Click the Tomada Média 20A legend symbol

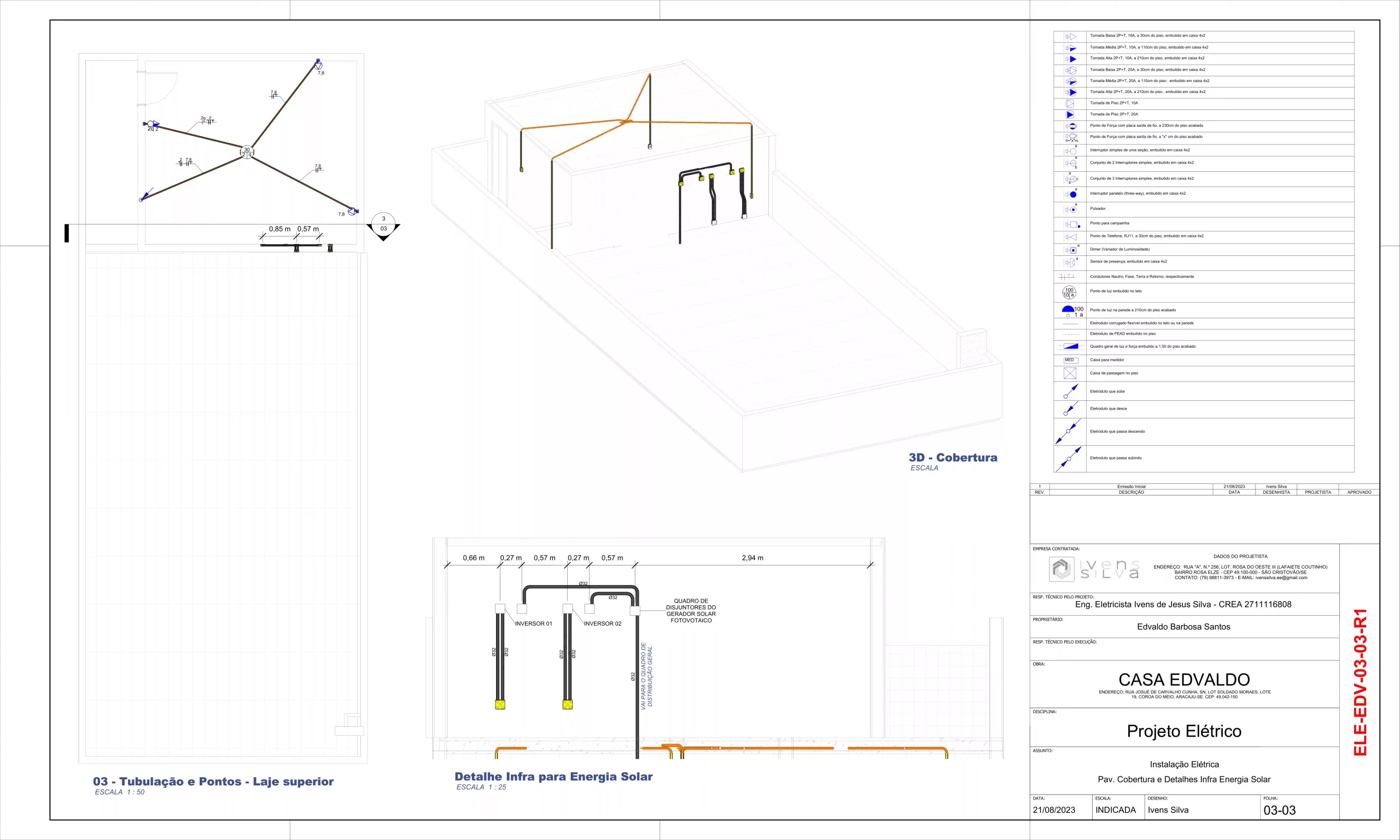click(x=1070, y=81)
